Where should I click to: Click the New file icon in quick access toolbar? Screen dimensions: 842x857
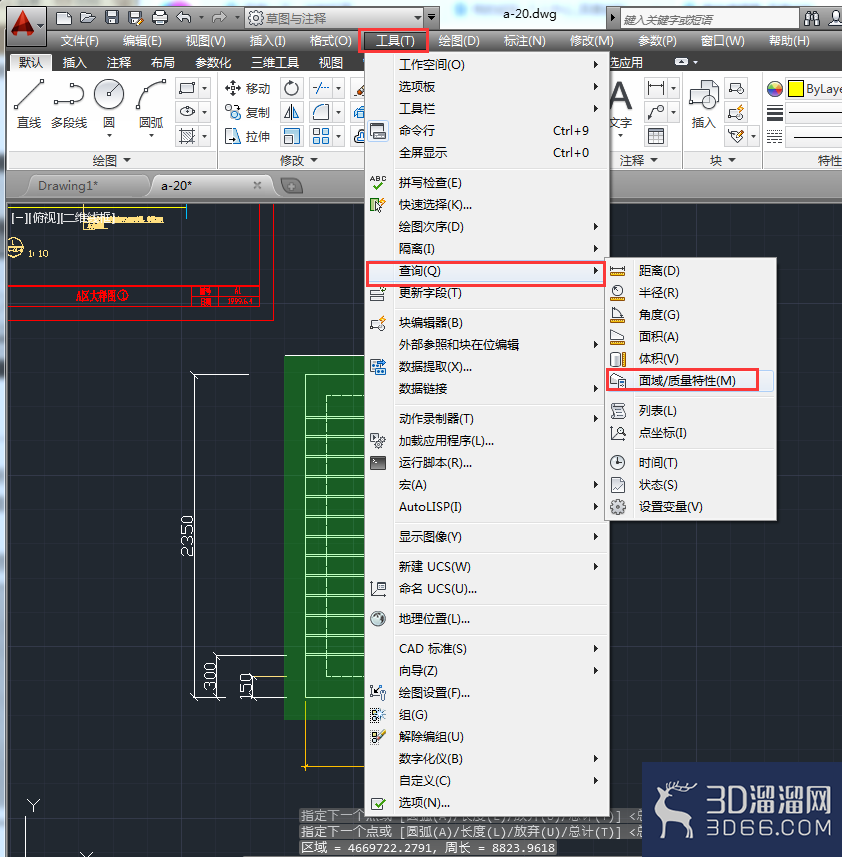[64, 18]
